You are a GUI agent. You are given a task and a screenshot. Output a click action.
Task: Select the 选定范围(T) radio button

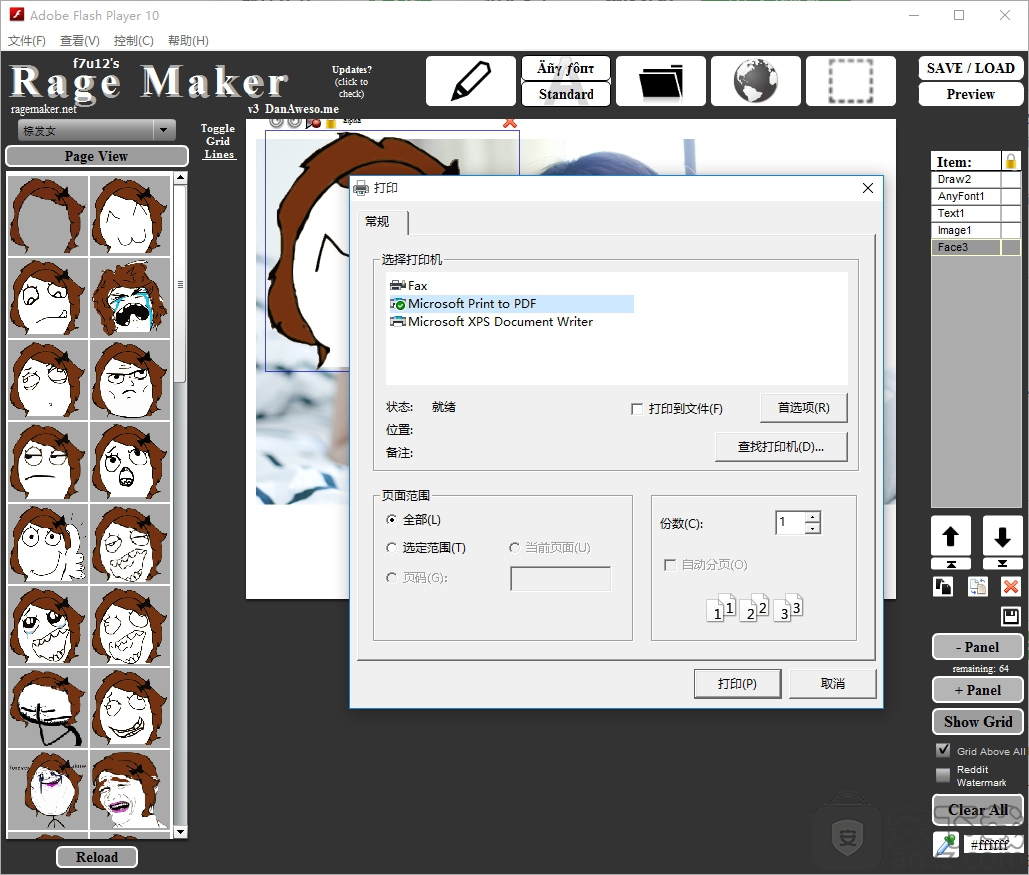392,547
